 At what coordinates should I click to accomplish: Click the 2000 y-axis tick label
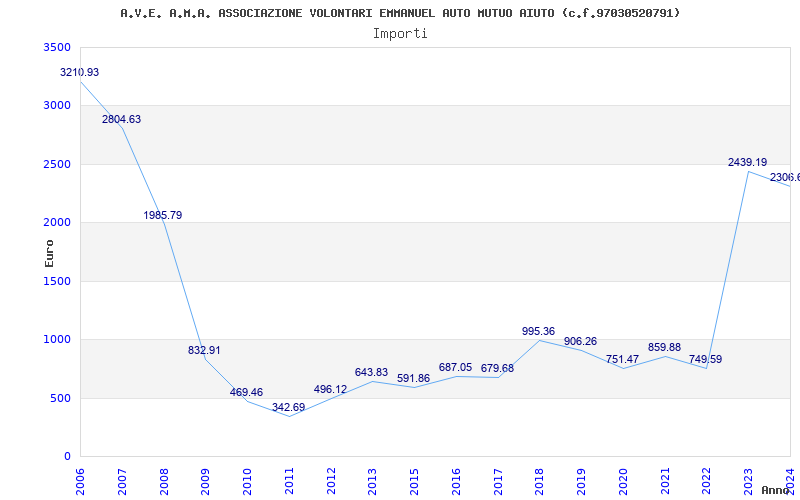coord(57,222)
